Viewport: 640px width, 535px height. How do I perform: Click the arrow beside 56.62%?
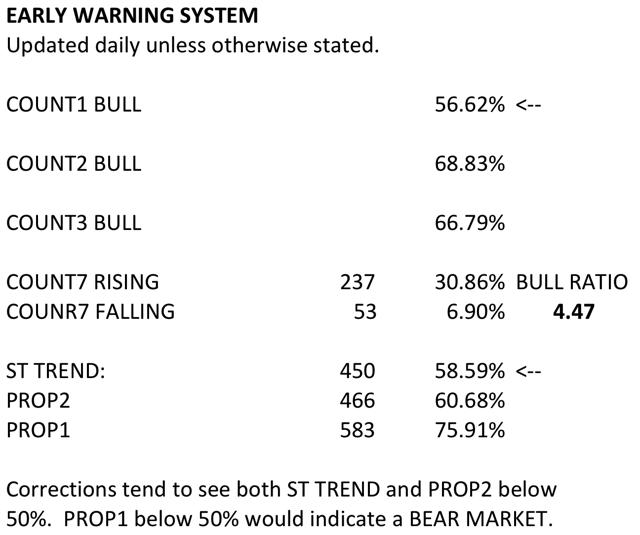coord(529,105)
